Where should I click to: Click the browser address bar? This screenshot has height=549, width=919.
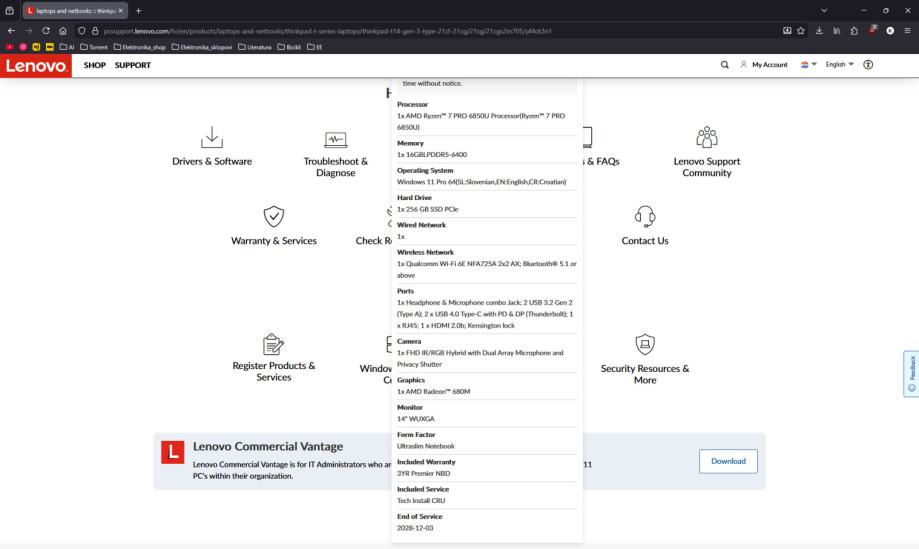point(400,31)
